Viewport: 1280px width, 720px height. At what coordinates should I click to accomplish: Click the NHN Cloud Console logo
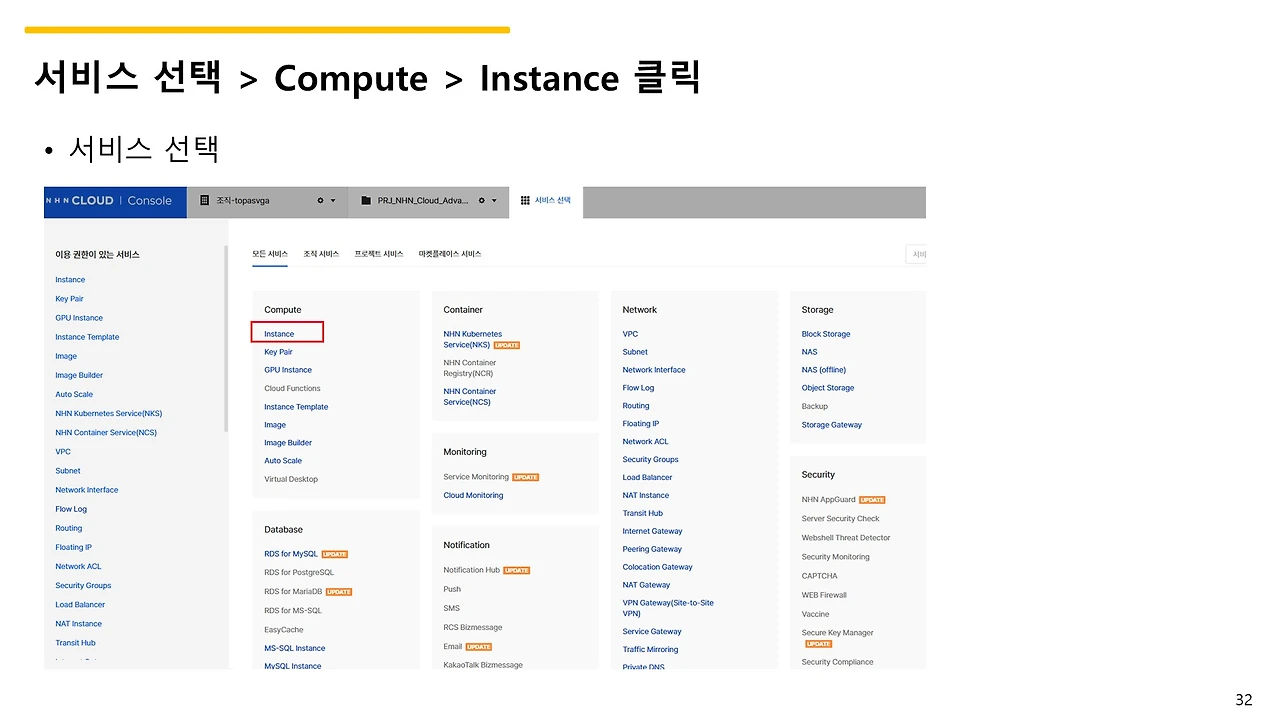(x=109, y=201)
